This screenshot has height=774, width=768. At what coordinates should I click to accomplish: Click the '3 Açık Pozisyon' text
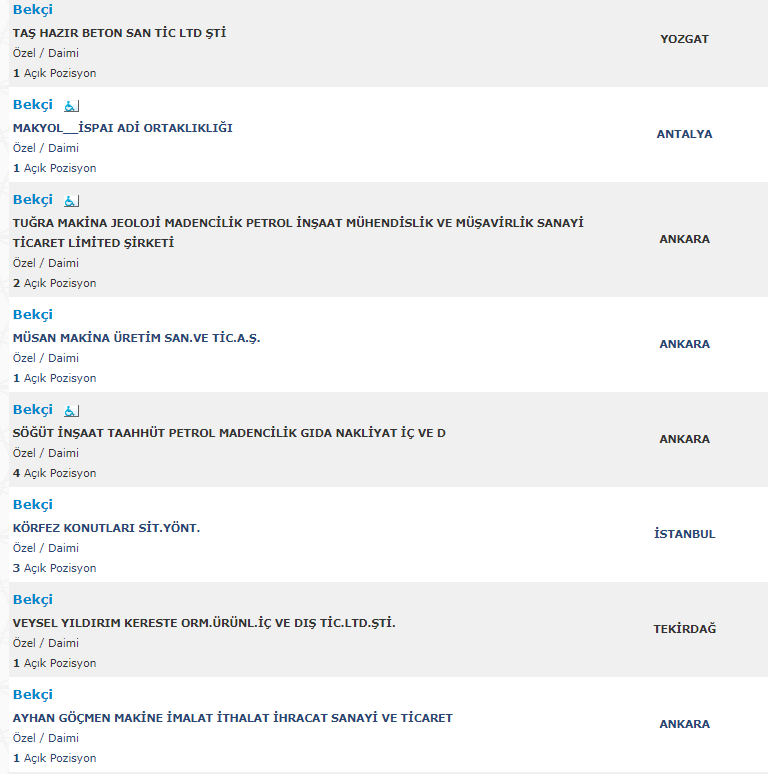(54, 568)
